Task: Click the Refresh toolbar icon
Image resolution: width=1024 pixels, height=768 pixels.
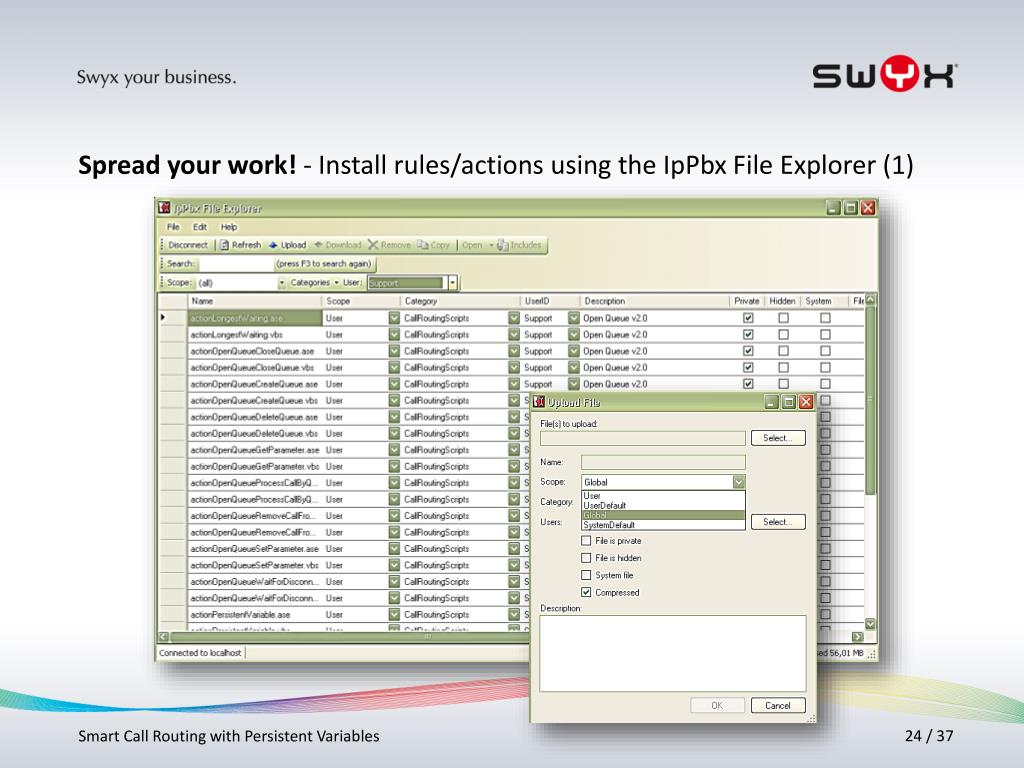Action: pos(225,245)
